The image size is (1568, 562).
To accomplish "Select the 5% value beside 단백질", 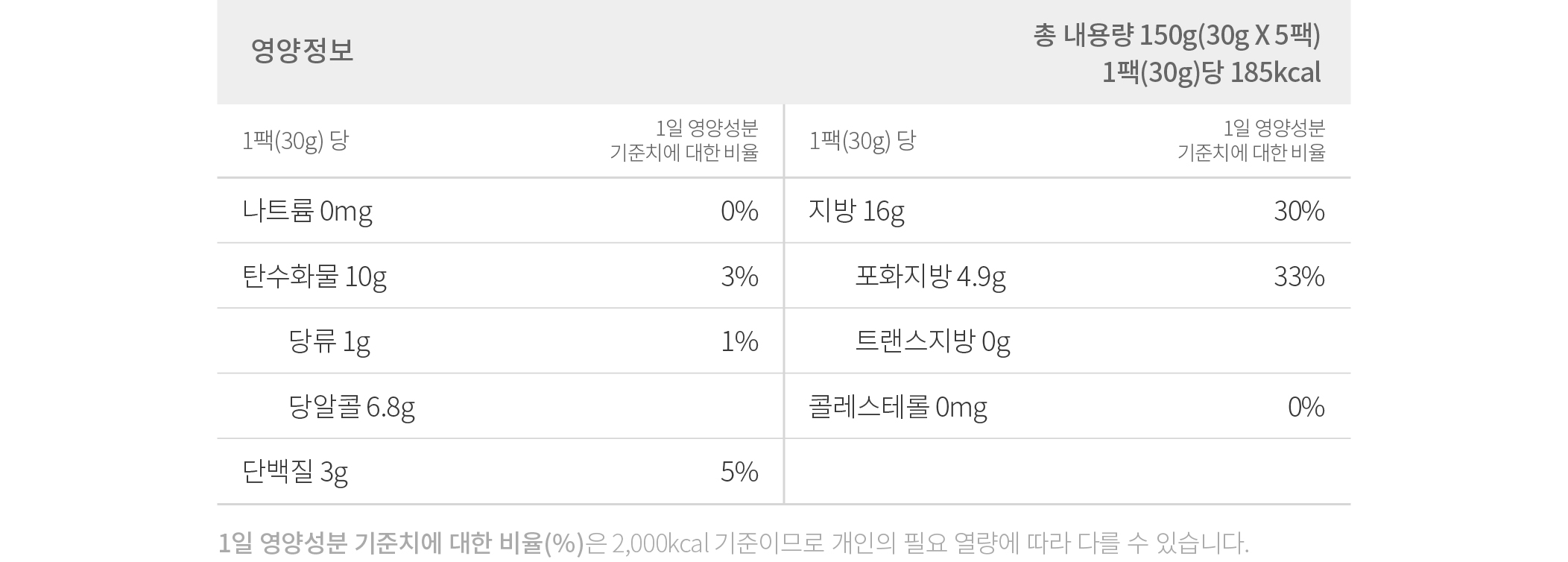I will tap(739, 472).
